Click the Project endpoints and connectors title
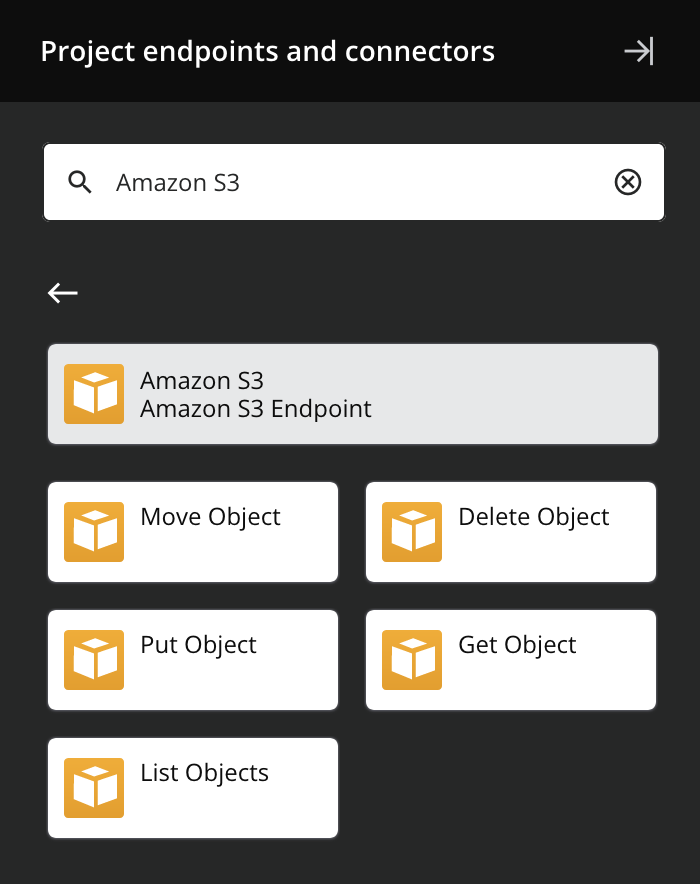This screenshot has height=884, width=700. coord(267,51)
